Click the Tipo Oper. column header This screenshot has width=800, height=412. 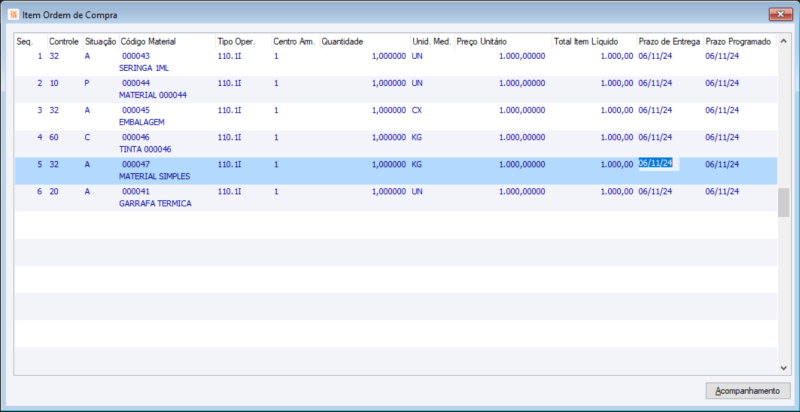click(x=243, y=42)
